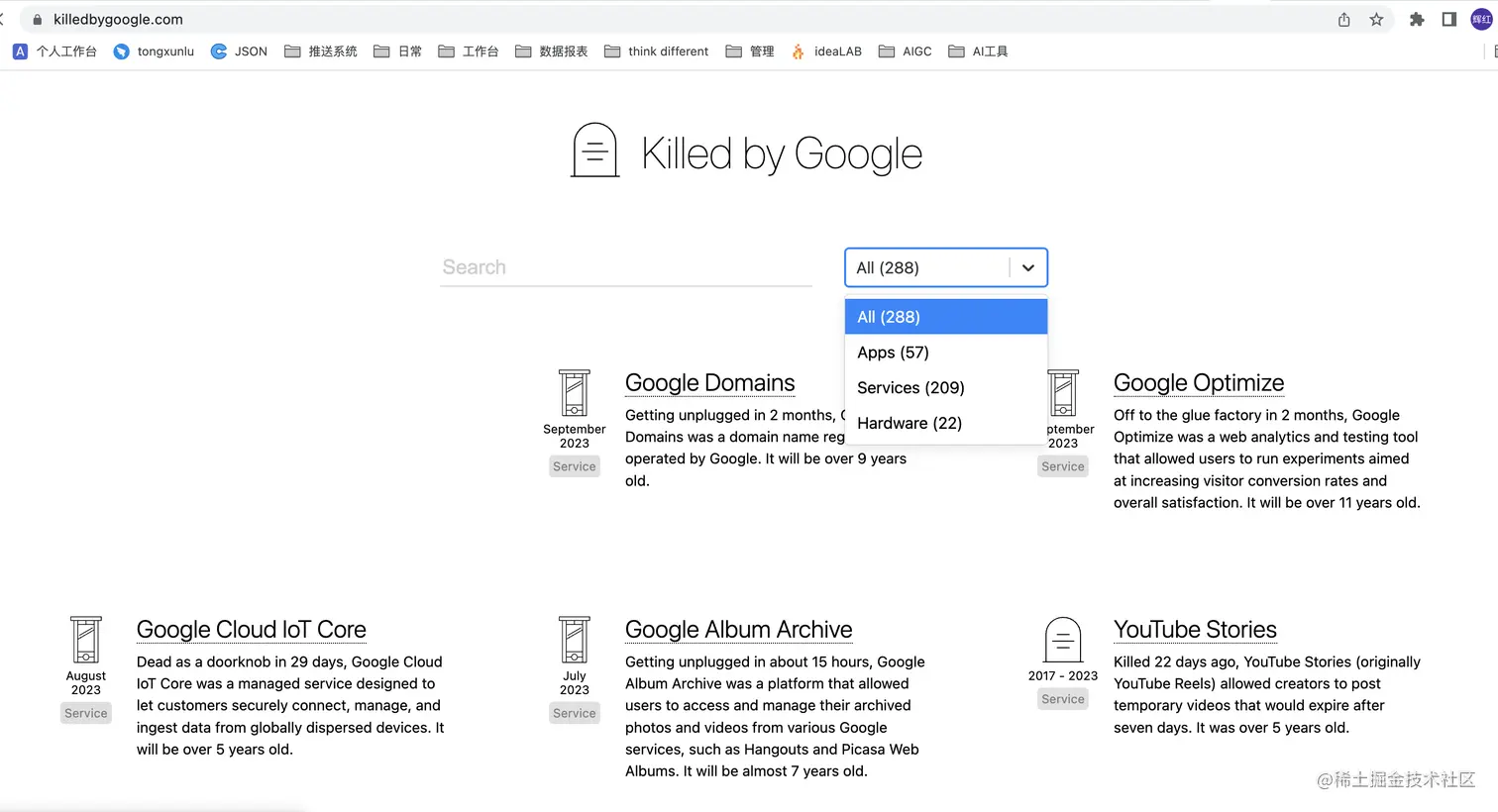The width and height of the screenshot is (1498, 812).
Task: Open the think different bookmark folder
Action: tap(656, 51)
